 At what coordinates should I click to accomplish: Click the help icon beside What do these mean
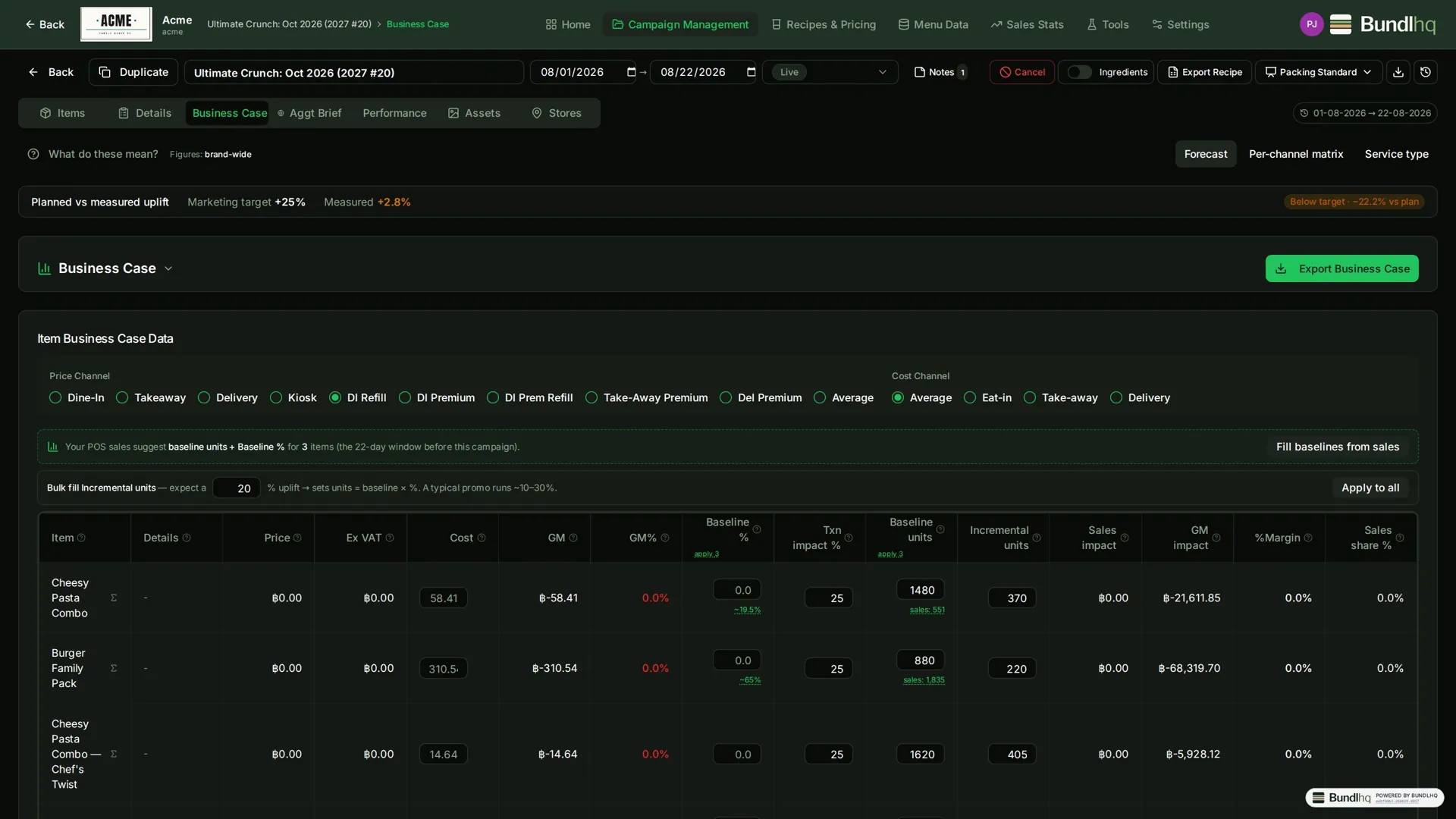[33, 154]
